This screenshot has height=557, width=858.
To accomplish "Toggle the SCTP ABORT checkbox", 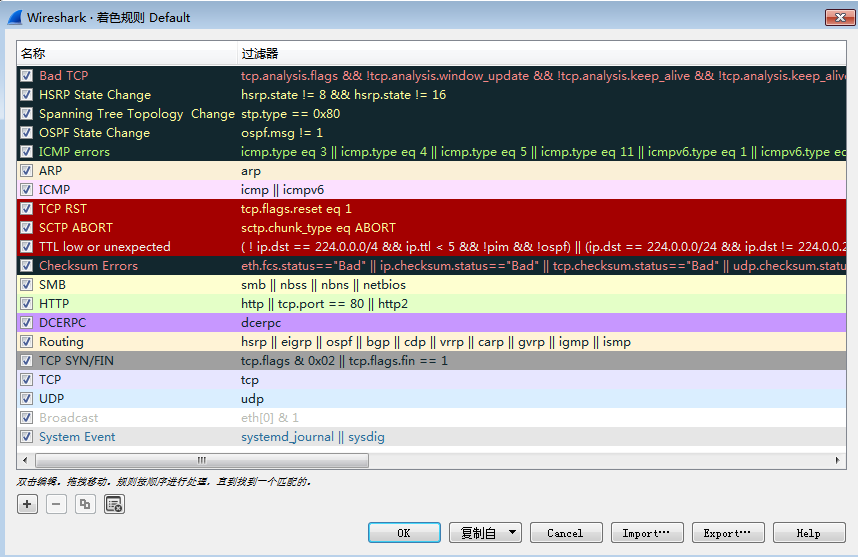I will coord(26,228).
